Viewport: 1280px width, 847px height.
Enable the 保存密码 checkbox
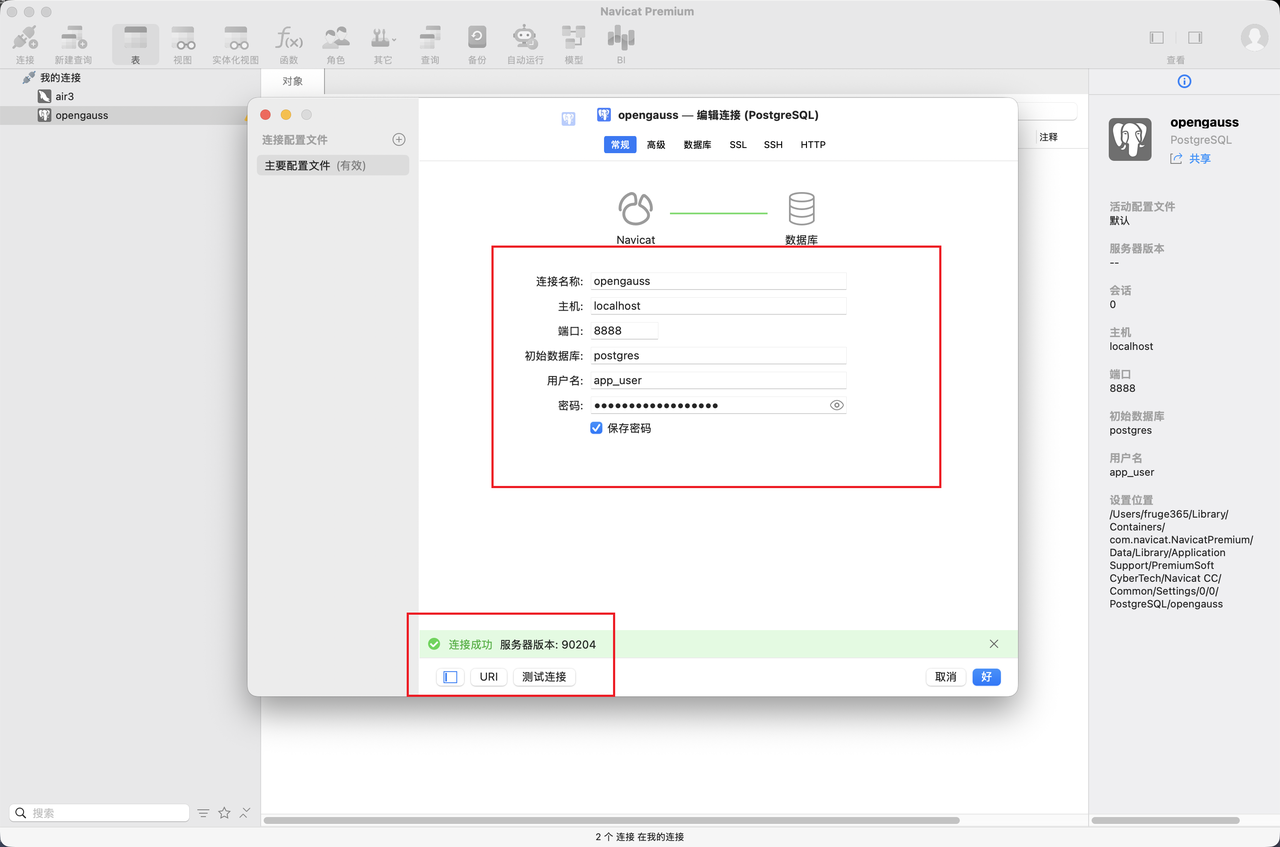[x=596, y=426]
